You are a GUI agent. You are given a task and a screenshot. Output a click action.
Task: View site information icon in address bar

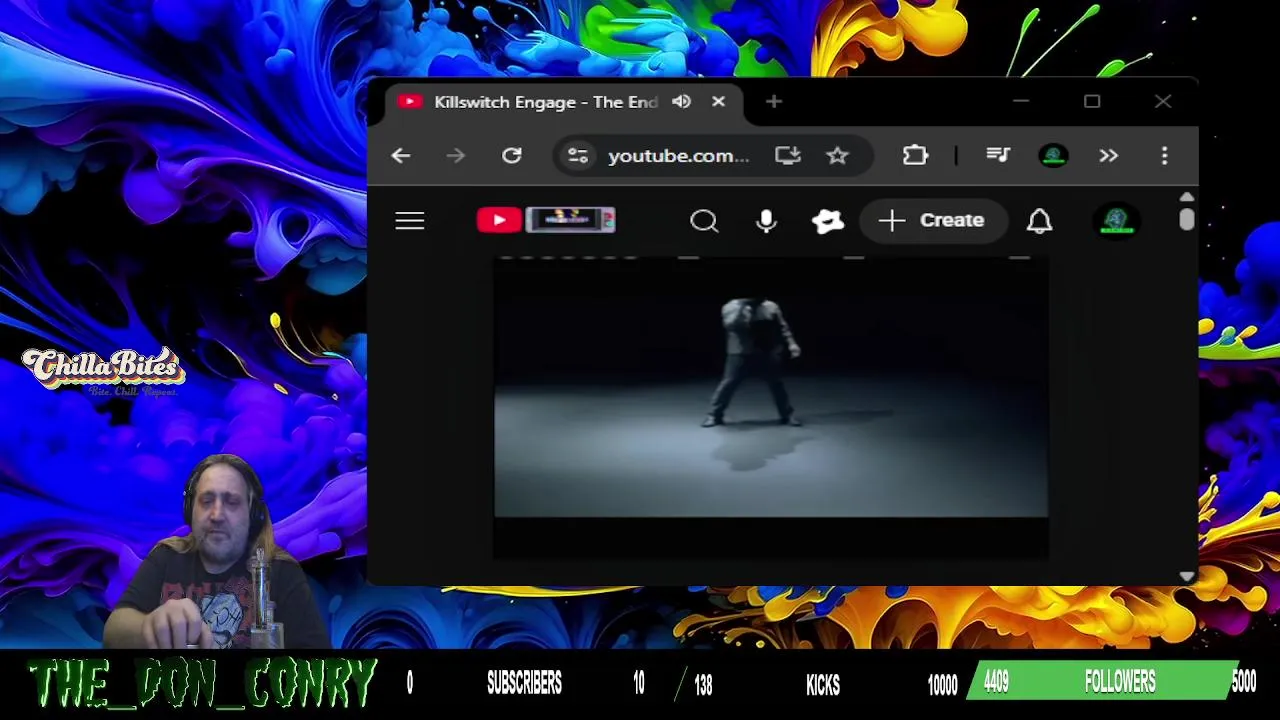(x=578, y=156)
